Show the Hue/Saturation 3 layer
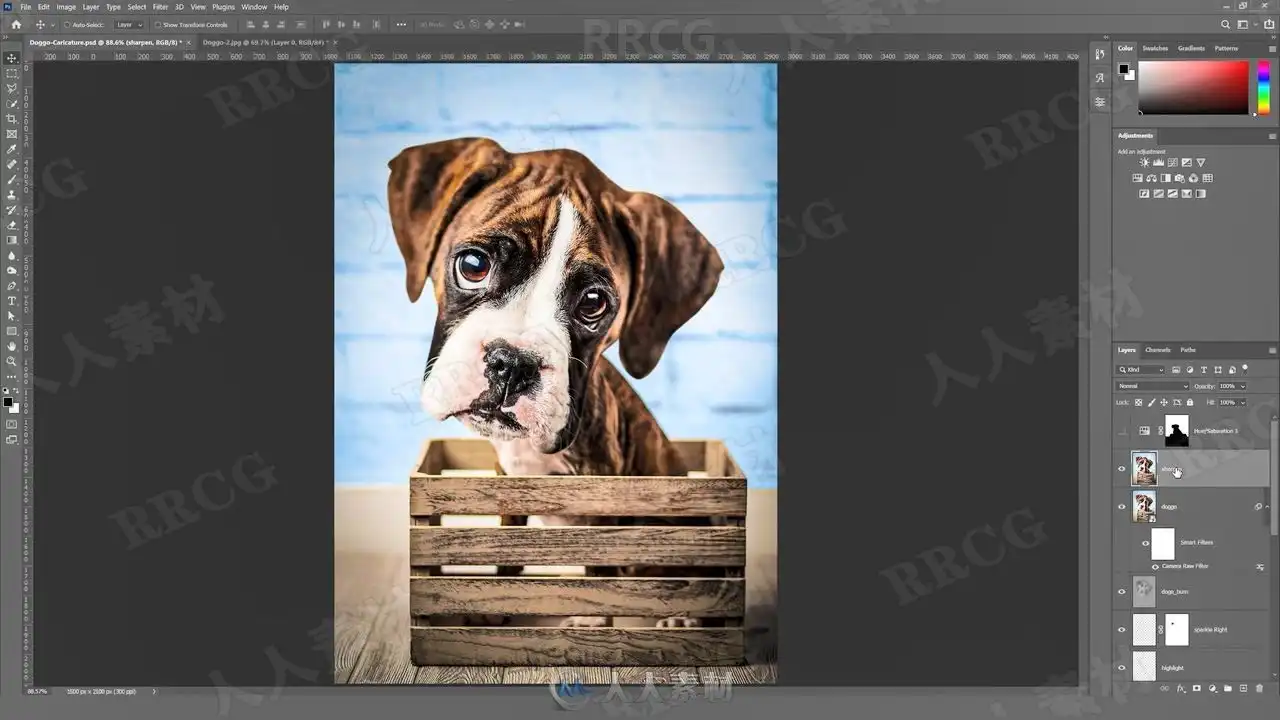 [x=1121, y=431]
